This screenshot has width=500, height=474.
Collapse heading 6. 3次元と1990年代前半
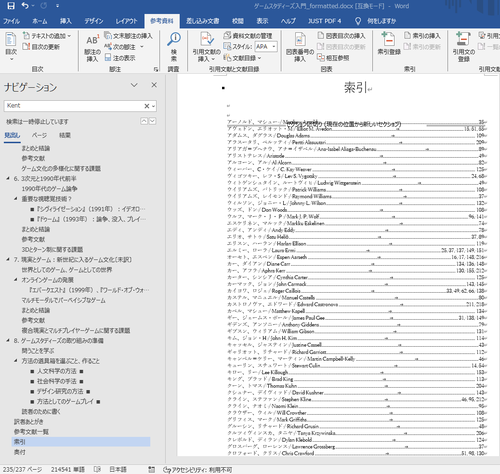click(x=8, y=178)
